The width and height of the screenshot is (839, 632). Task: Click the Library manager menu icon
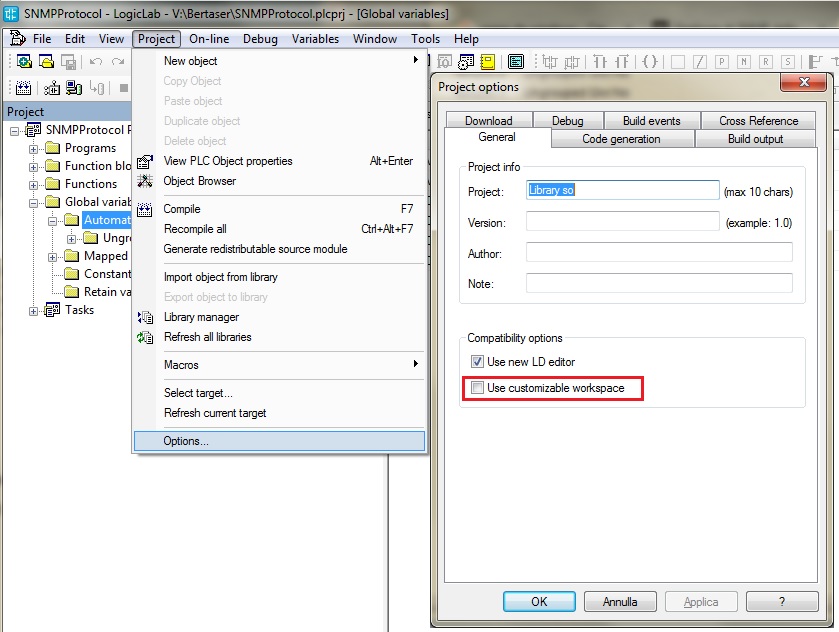(x=145, y=317)
